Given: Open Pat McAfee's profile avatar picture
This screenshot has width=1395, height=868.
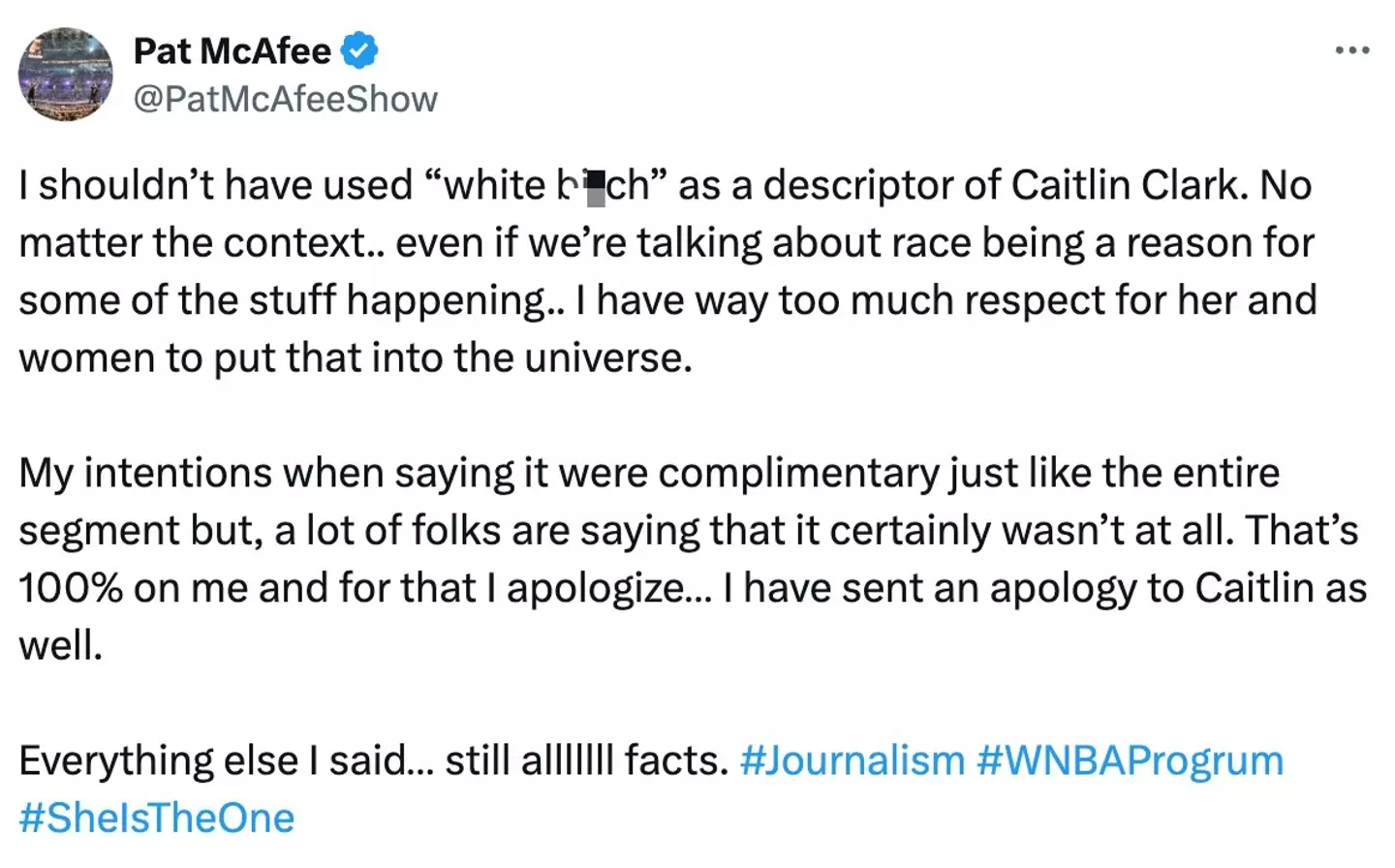Looking at the screenshot, I should (66, 75).
